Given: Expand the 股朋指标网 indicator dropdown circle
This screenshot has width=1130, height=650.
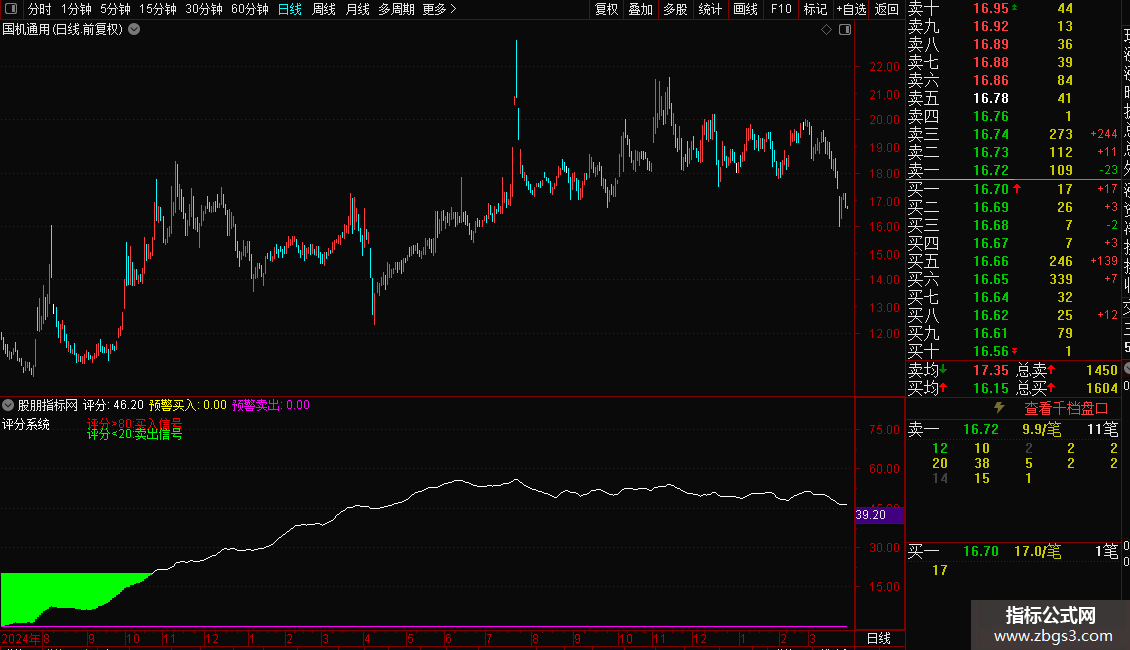Looking at the screenshot, I should (8, 405).
